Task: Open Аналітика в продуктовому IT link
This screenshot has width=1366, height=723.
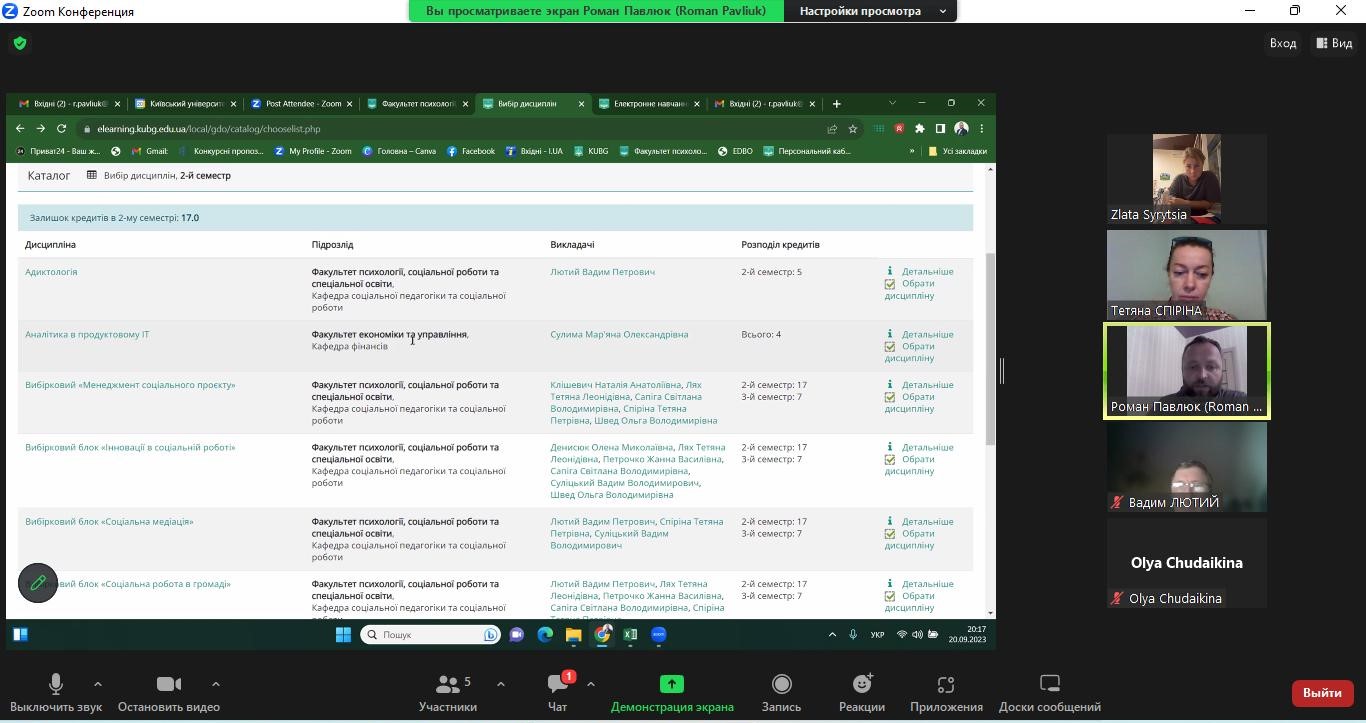Action: 87,335
